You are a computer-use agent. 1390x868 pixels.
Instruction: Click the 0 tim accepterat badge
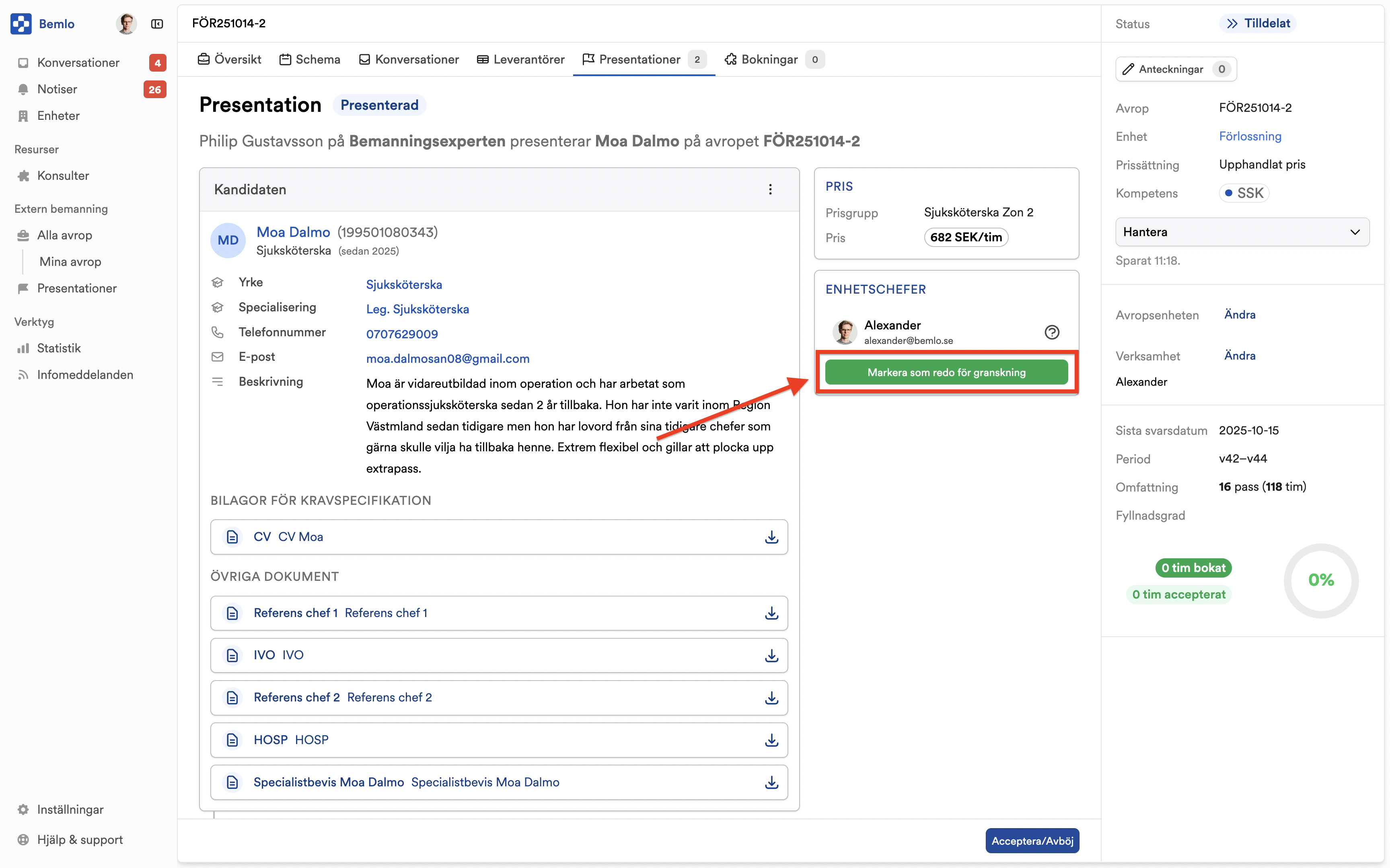(1179, 594)
